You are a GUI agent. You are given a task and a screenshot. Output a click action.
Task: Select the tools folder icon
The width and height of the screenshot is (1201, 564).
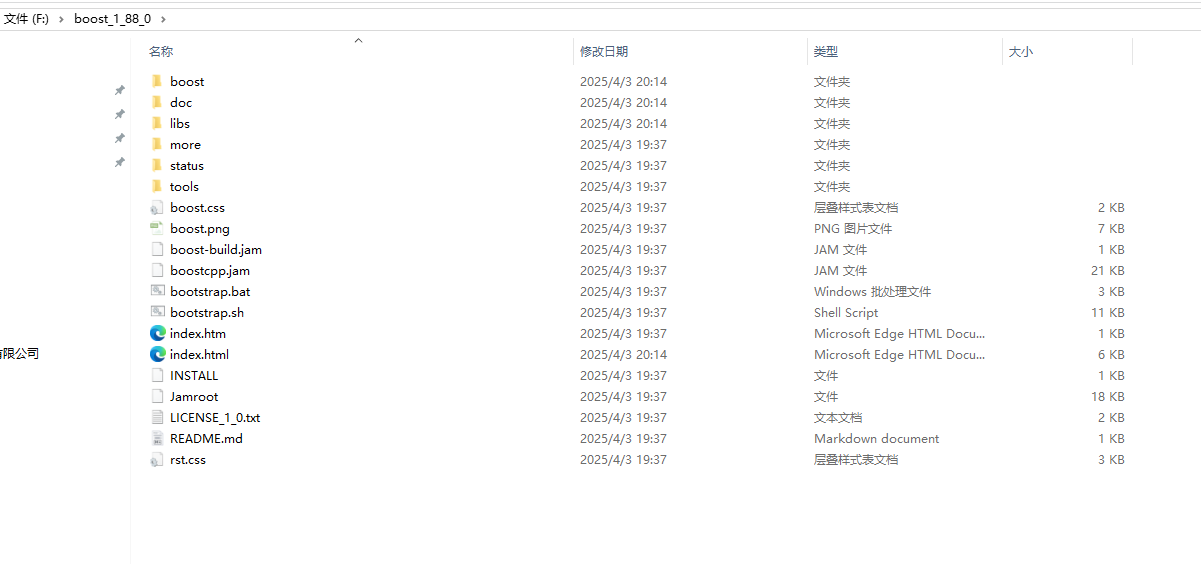[x=157, y=186]
